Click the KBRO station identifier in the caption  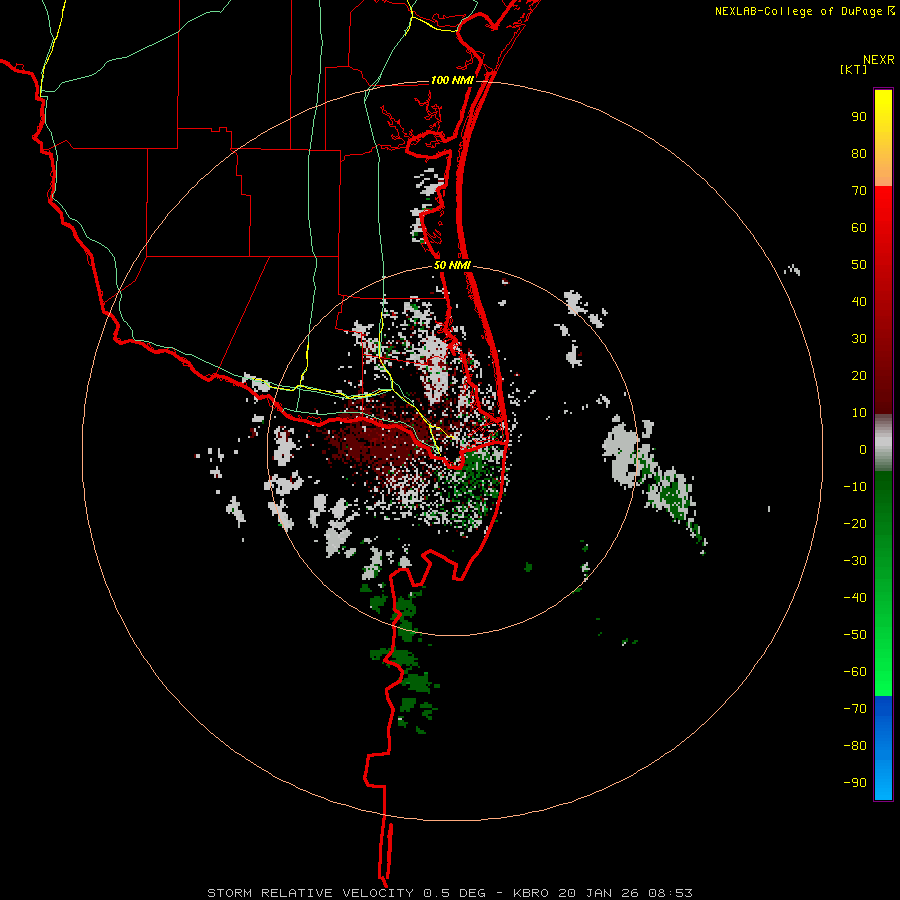[532, 893]
